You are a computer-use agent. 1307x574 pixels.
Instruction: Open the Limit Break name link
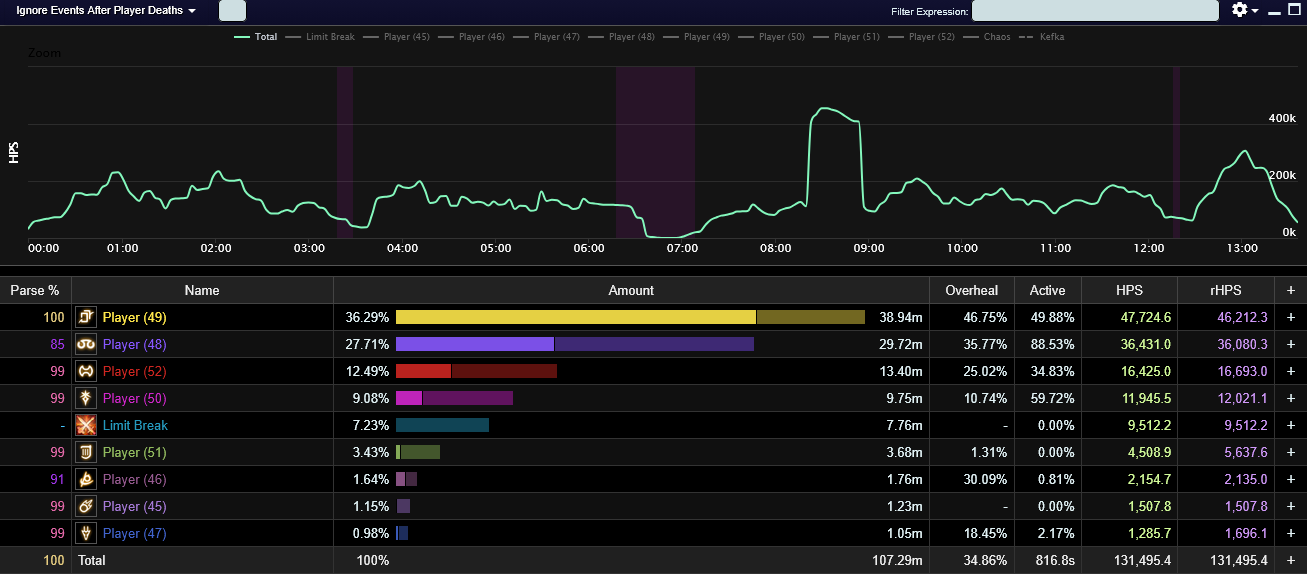tap(135, 425)
